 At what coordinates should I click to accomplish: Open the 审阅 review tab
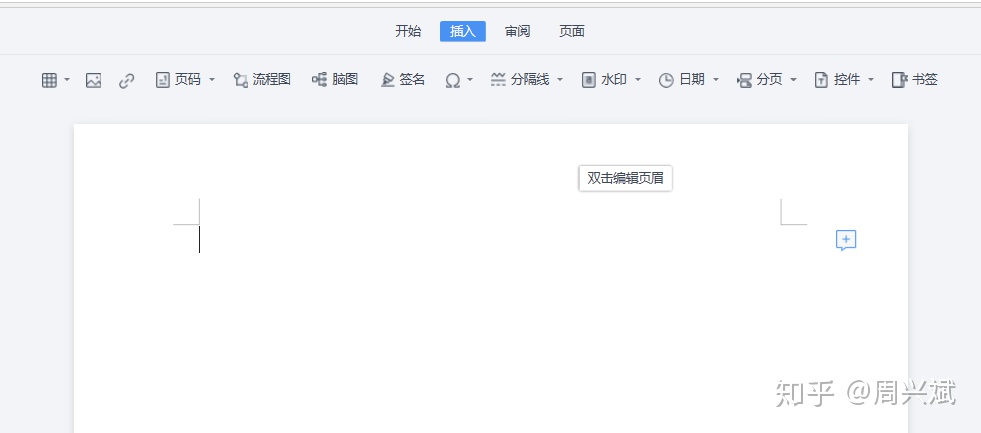coord(517,31)
